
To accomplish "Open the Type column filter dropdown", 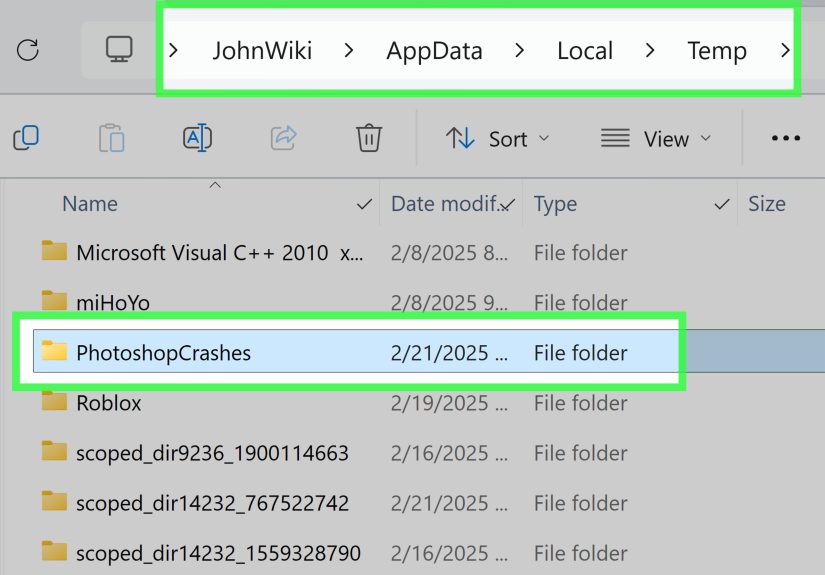I will [722, 204].
